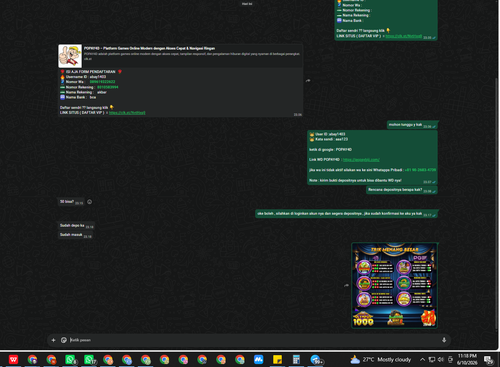Click the link preview title text
The image size is (500, 367).
149,48
